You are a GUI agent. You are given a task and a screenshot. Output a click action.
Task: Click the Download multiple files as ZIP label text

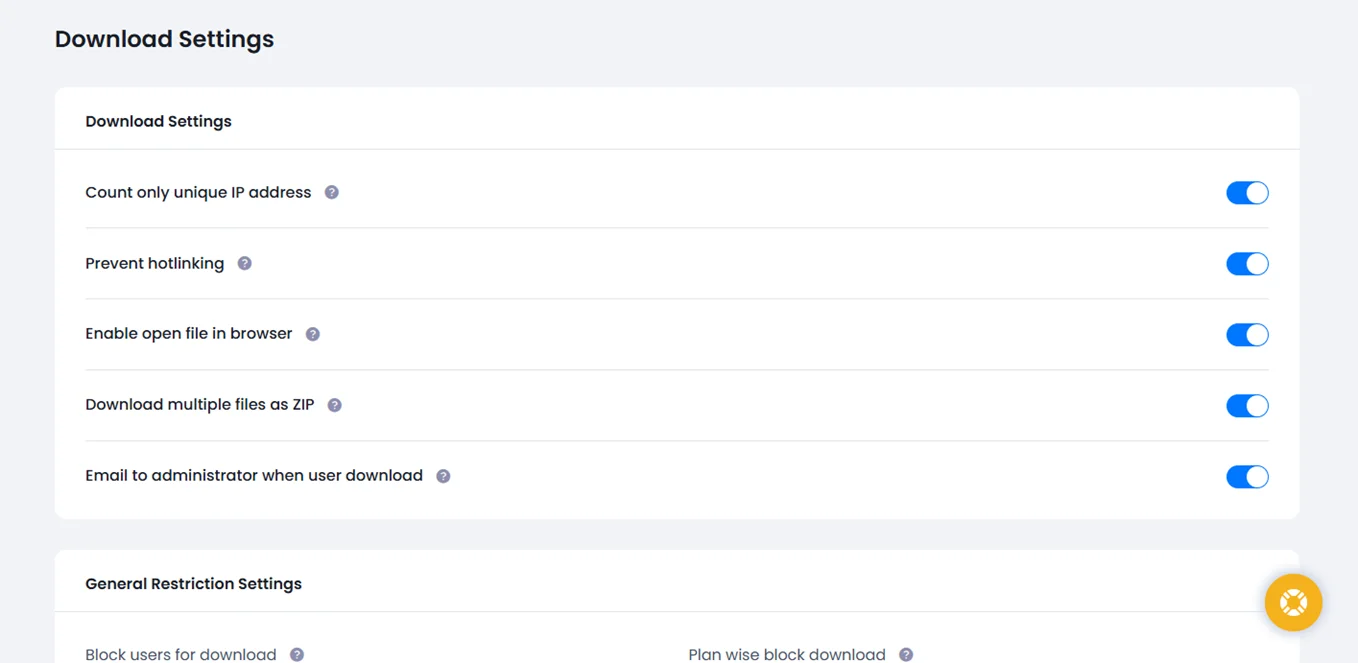[199, 405]
